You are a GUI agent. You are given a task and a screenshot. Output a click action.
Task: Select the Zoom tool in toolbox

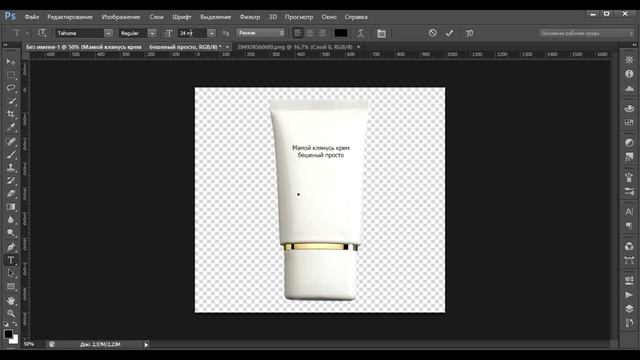point(11,313)
